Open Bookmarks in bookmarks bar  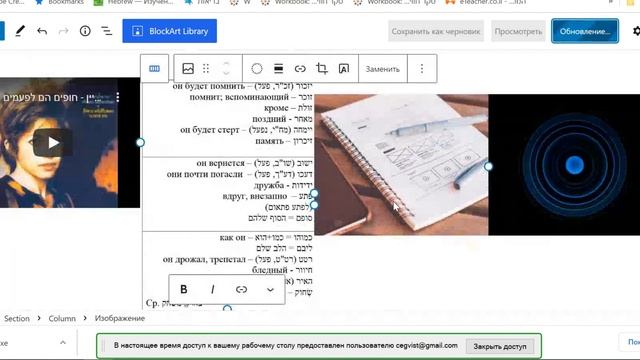coord(59,2)
